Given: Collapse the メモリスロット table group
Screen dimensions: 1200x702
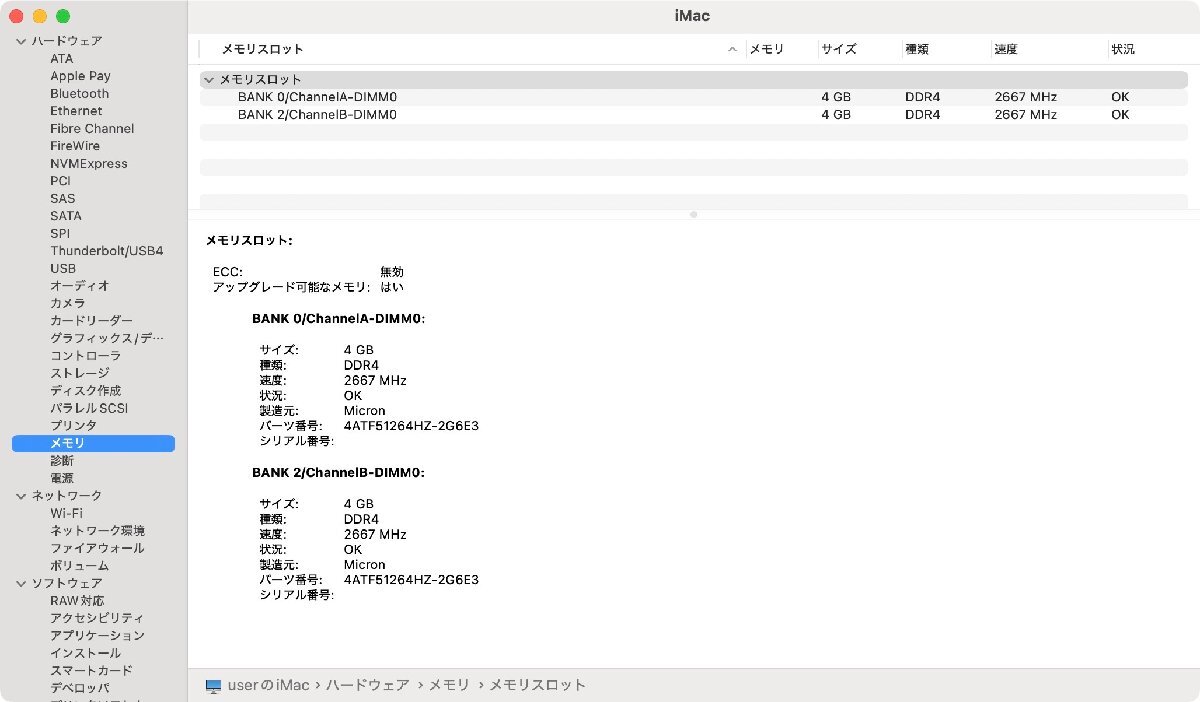Looking at the screenshot, I should [209, 79].
